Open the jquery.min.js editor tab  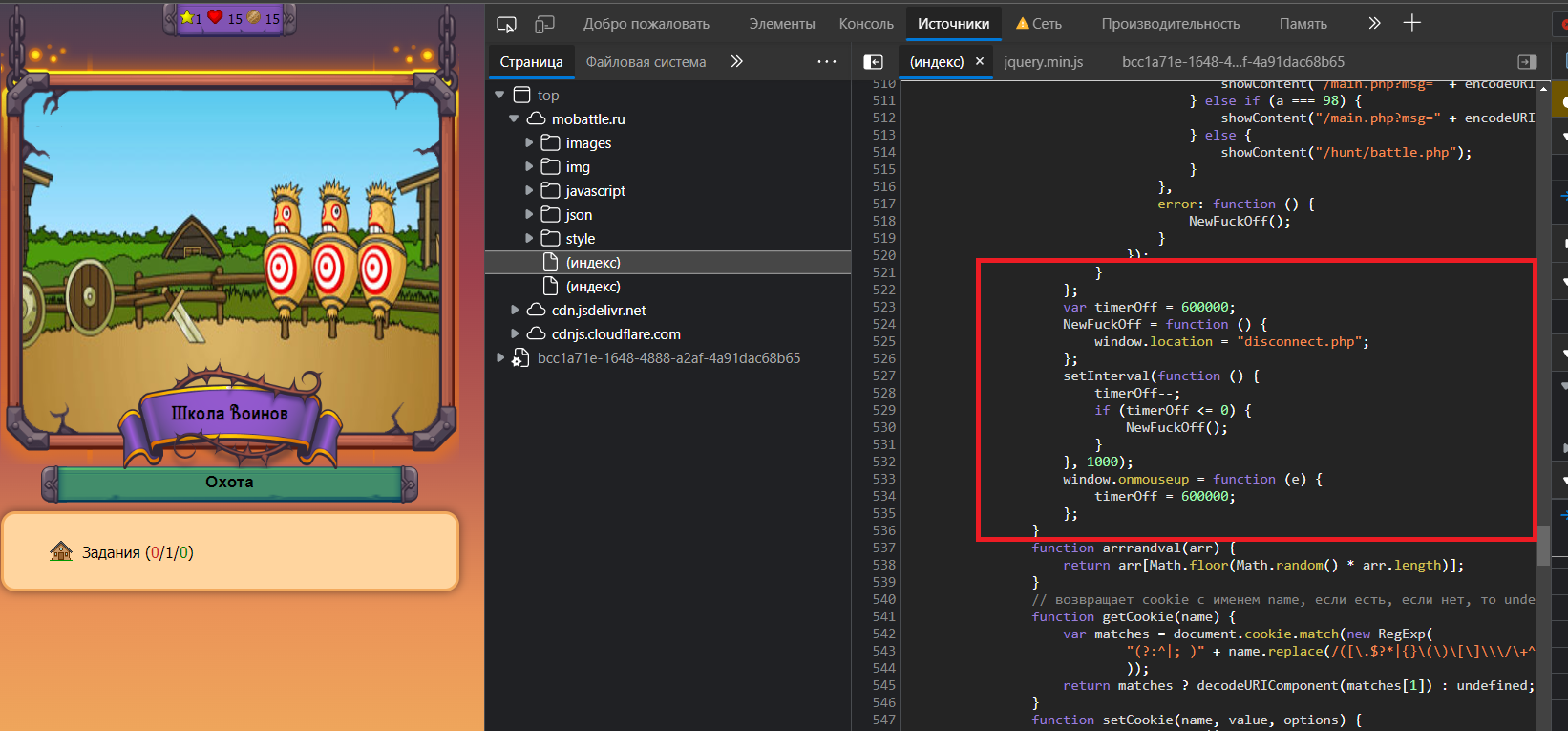pos(1043,62)
